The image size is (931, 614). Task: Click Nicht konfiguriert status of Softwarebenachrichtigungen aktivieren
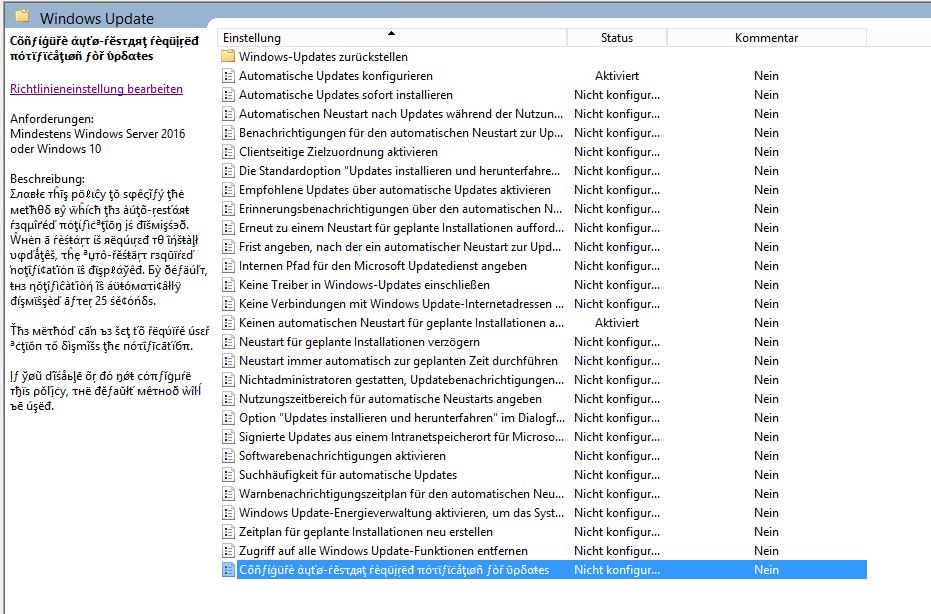point(617,456)
